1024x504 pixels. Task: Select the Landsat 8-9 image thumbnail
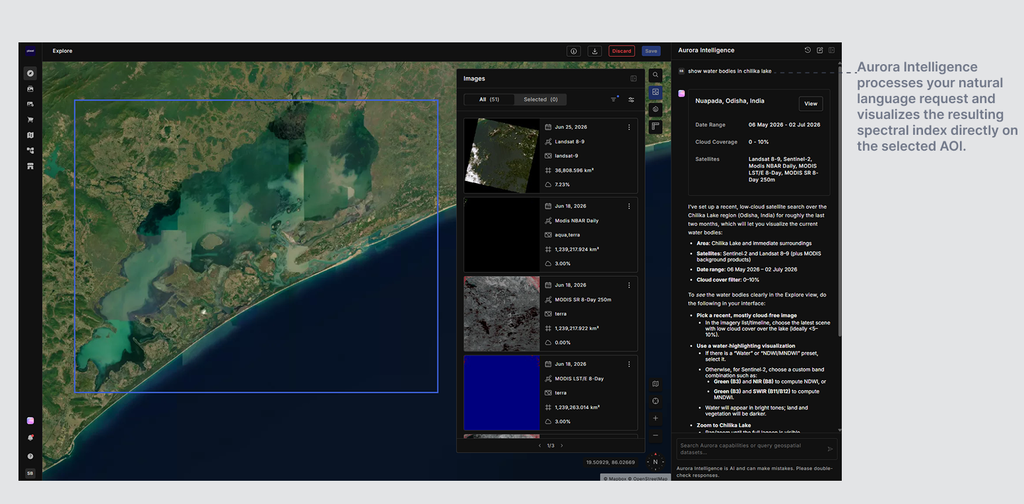(x=502, y=155)
